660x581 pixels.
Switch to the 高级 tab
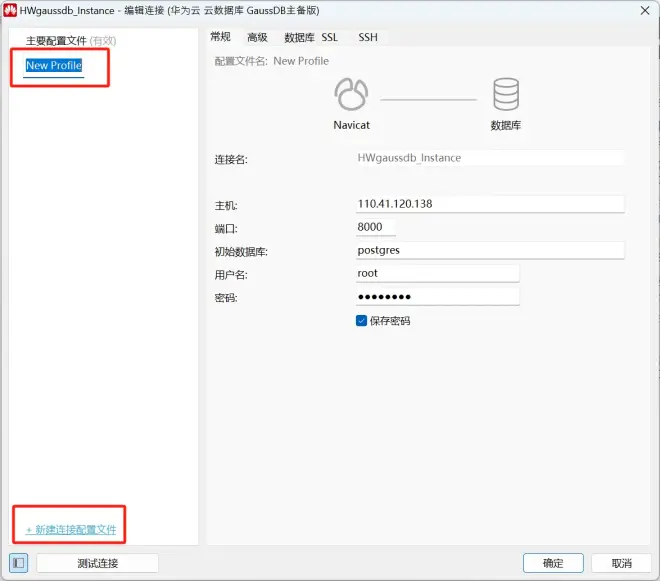pyautogui.click(x=257, y=37)
